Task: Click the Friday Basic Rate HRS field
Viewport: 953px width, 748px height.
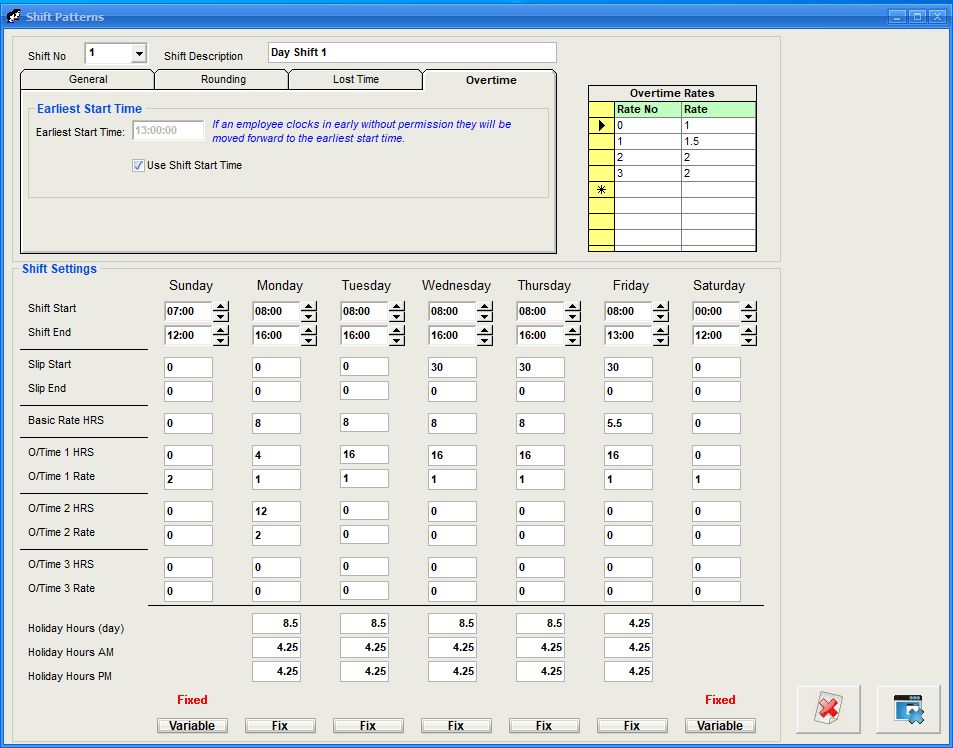Action: 628,423
